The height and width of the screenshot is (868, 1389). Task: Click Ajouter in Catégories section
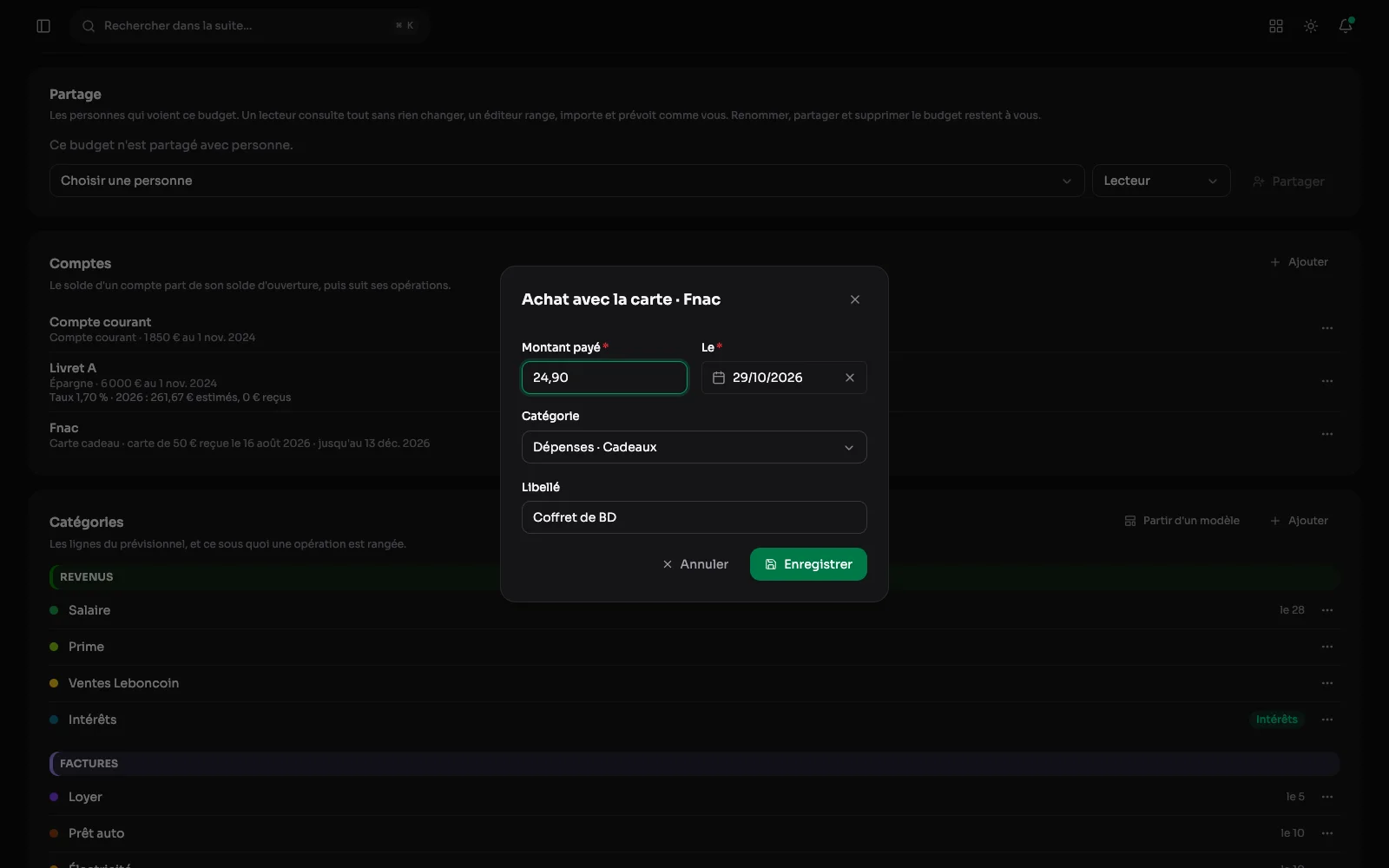pos(1299,521)
